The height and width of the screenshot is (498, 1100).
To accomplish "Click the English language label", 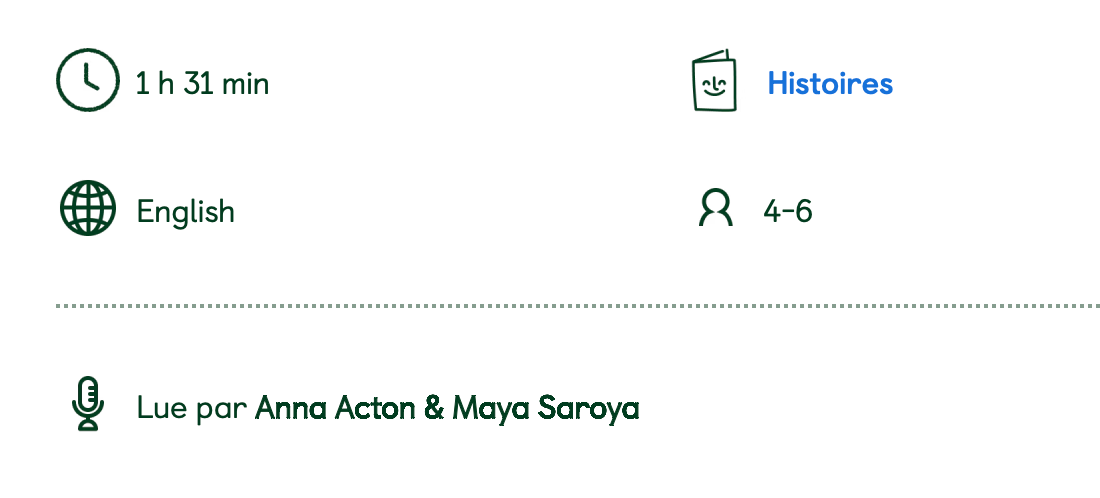I will pyautogui.click(x=185, y=212).
